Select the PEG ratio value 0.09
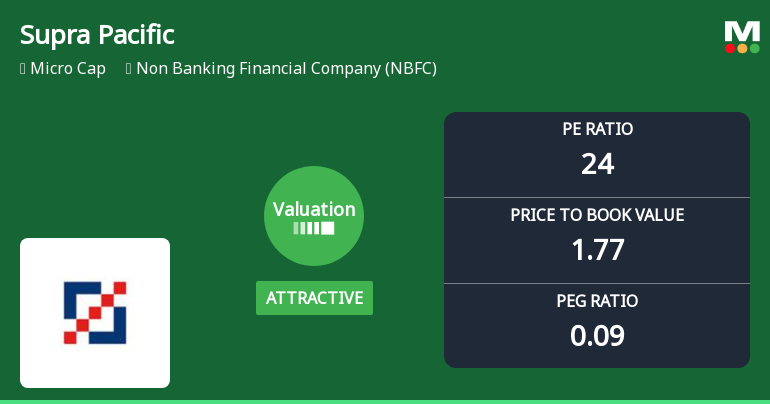Viewport: 770px width, 404px height. click(597, 335)
